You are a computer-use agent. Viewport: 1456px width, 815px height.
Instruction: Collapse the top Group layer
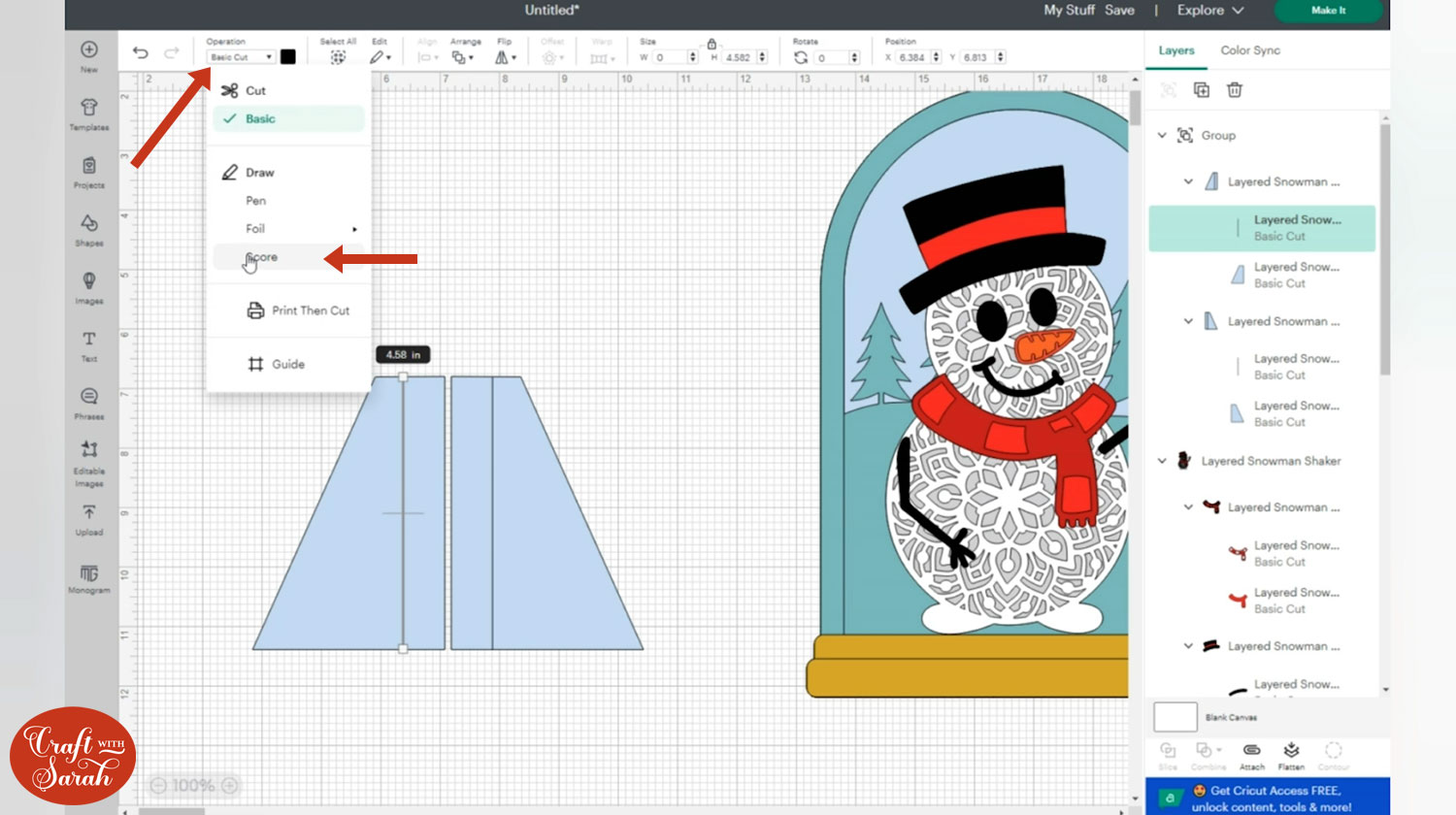[1162, 136]
